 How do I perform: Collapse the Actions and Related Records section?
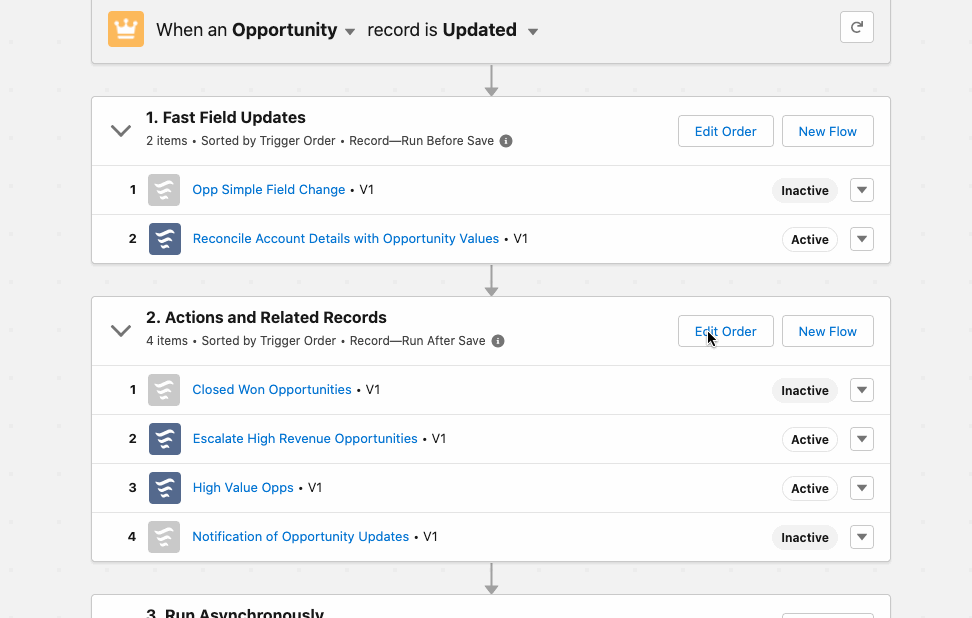point(121,330)
